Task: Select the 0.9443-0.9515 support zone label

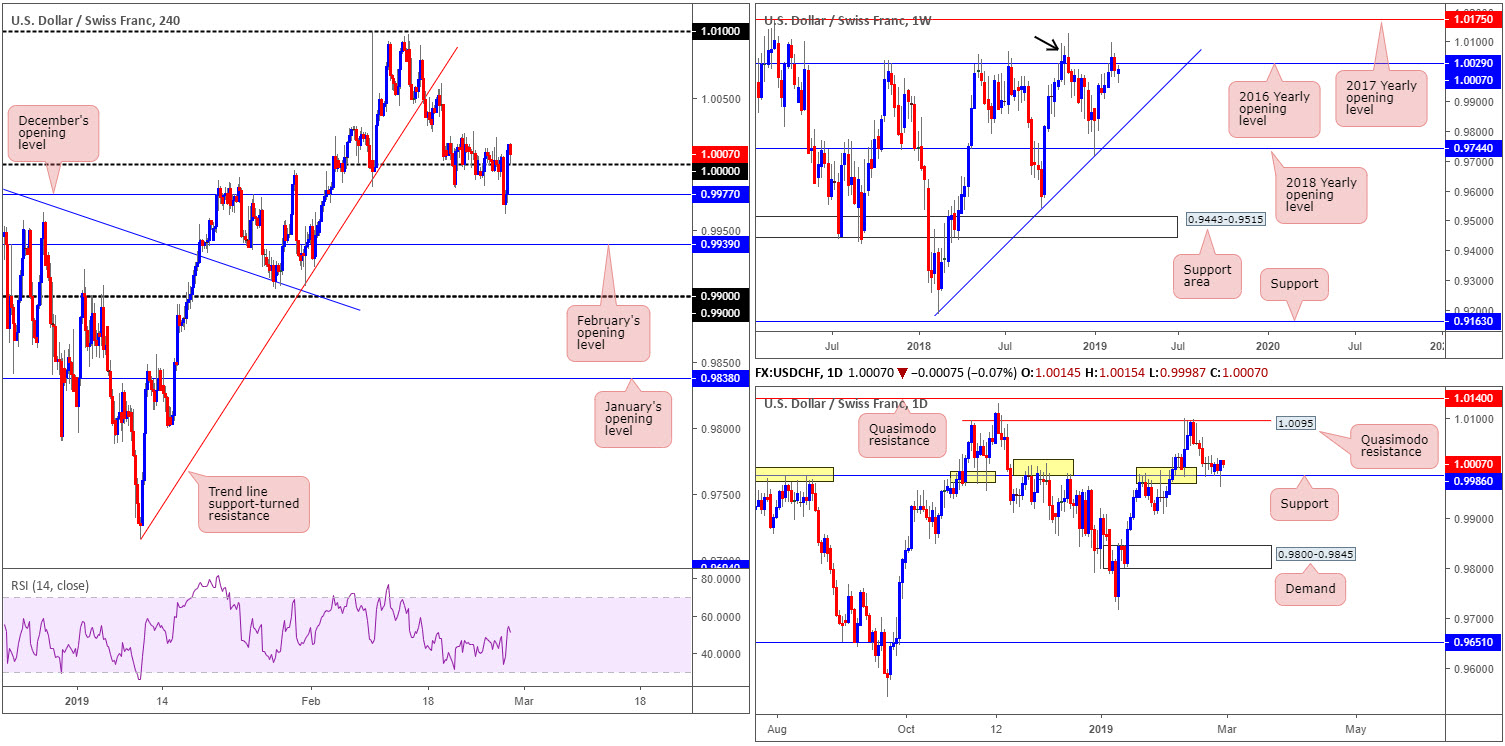Action: point(1224,217)
